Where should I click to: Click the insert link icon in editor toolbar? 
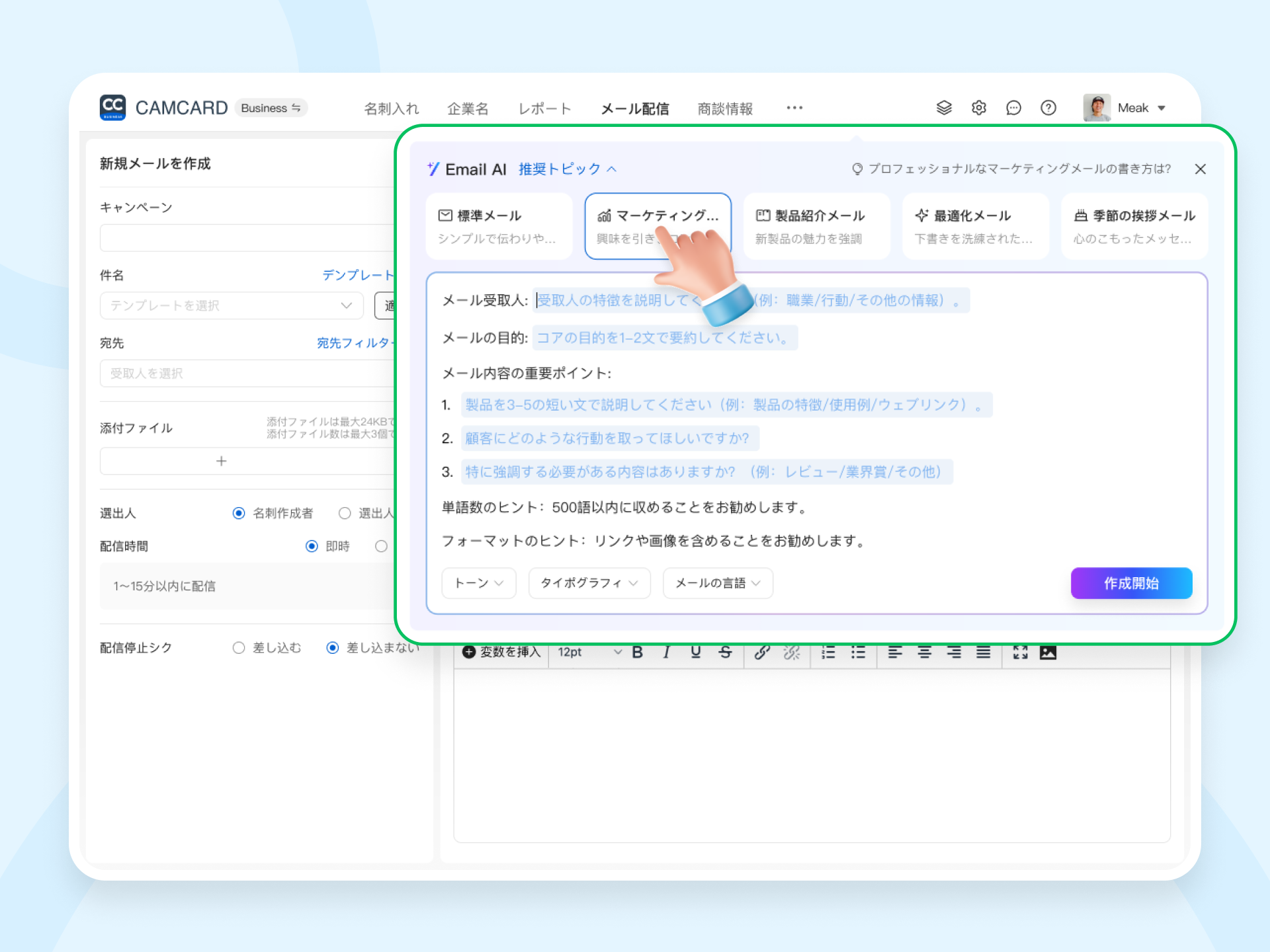coord(762,653)
